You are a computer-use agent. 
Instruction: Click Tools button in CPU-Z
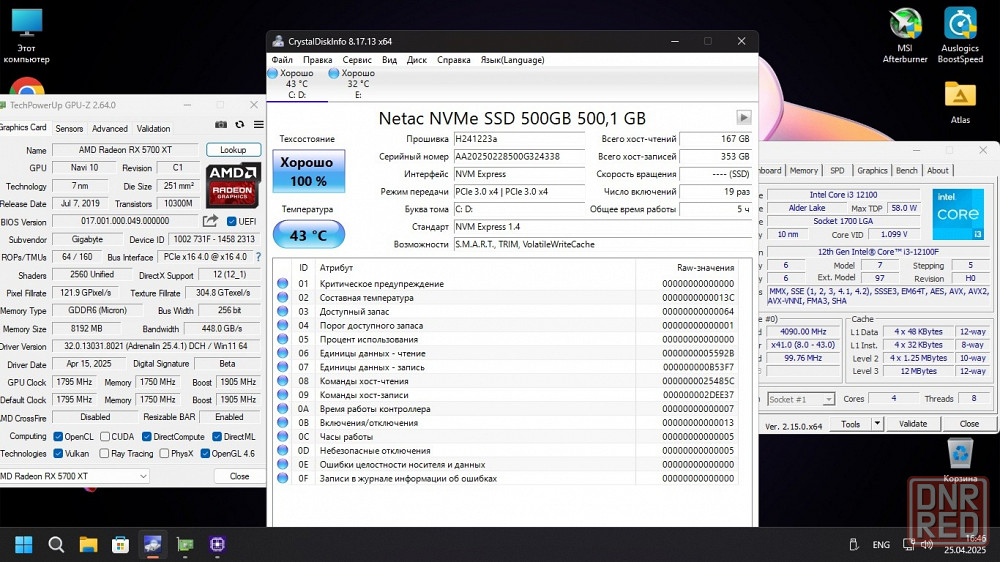[x=851, y=424]
